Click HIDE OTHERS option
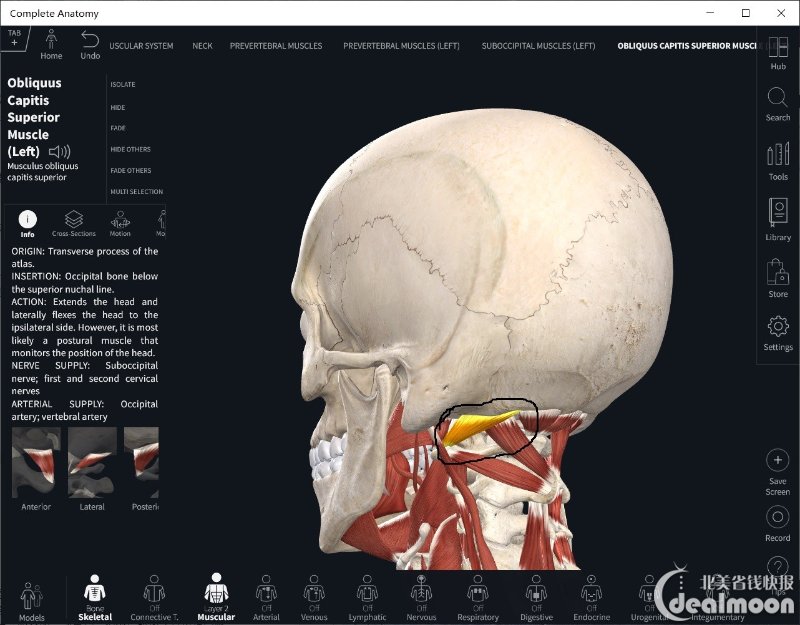 [x=131, y=149]
